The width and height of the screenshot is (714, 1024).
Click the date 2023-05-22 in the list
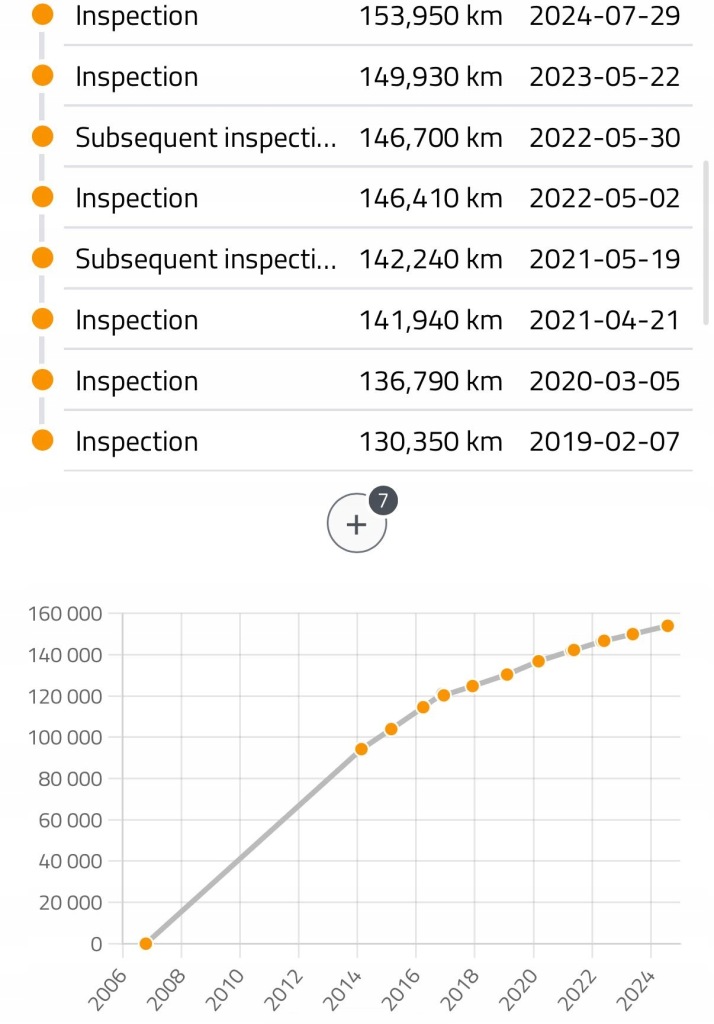[x=604, y=77]
